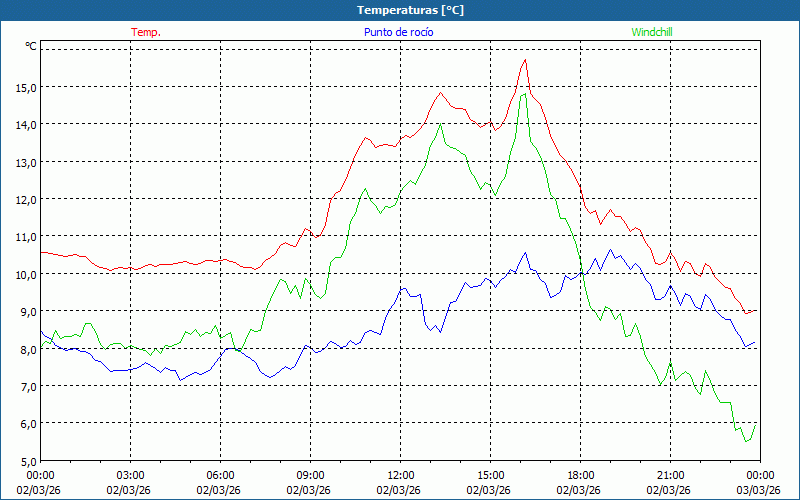Click the Temperaturas [°C] chart title
Screen dimensions: 800x500
(x=410, y=9)
